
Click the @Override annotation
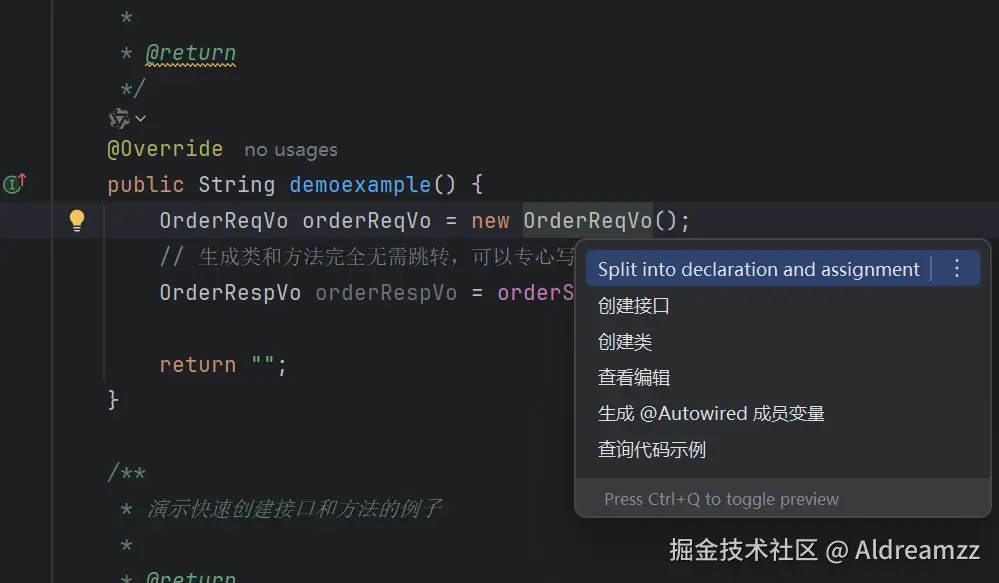click(165, 149)
